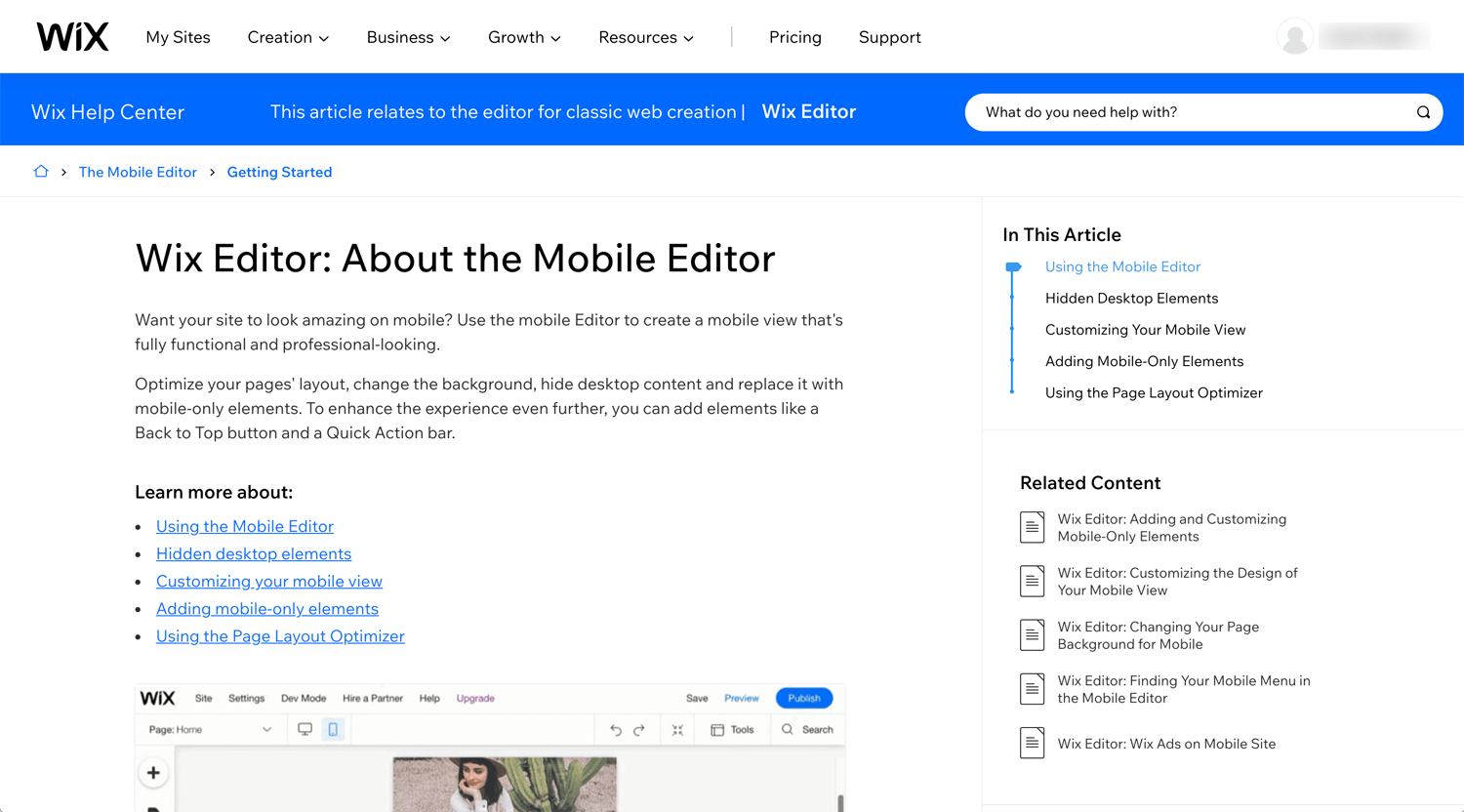The height and width of the screenshot is (812, 1464).
Task: Focus the 'What do you need help with?' search field
Action: (x=1203, y=112)
